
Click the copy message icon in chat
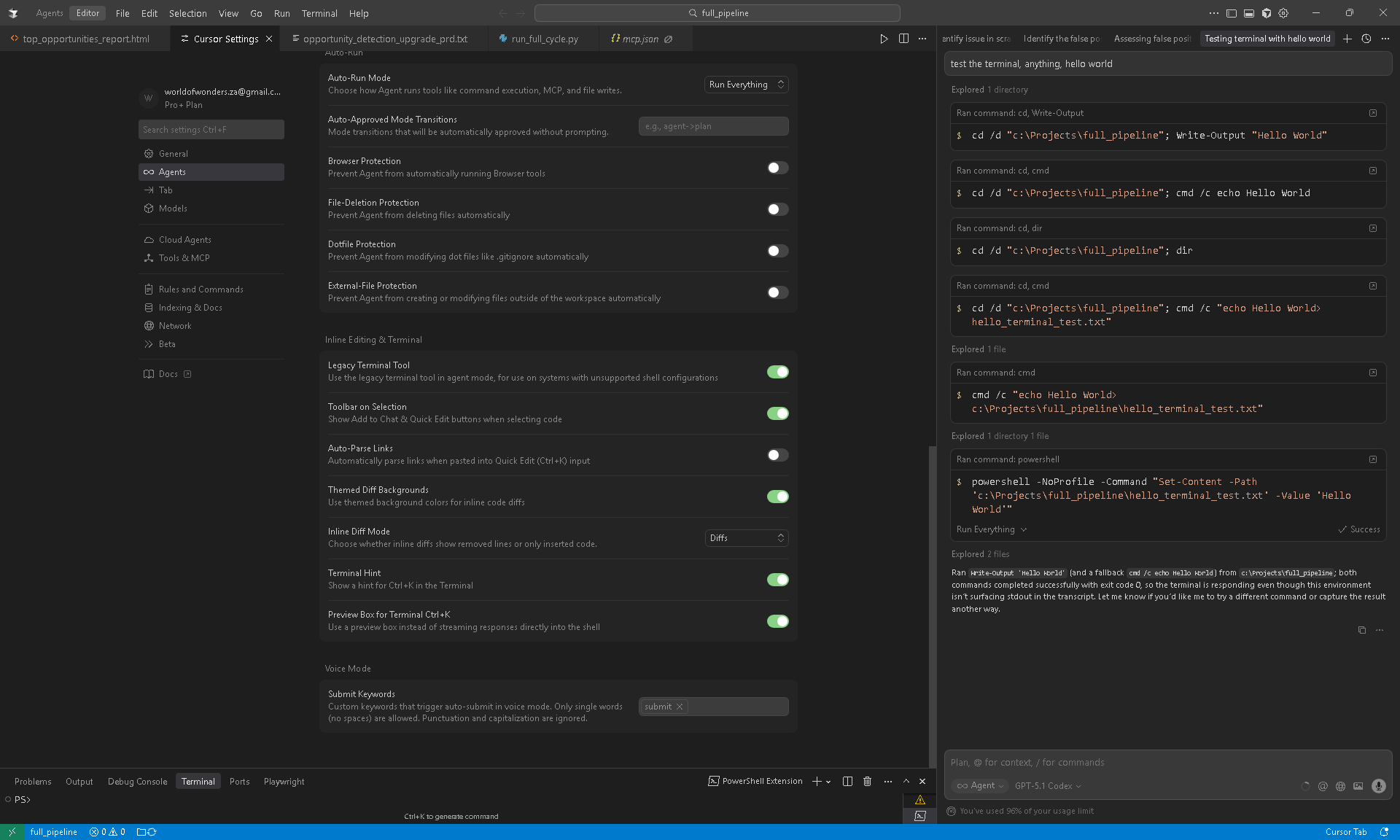(x=1361, y=630)
